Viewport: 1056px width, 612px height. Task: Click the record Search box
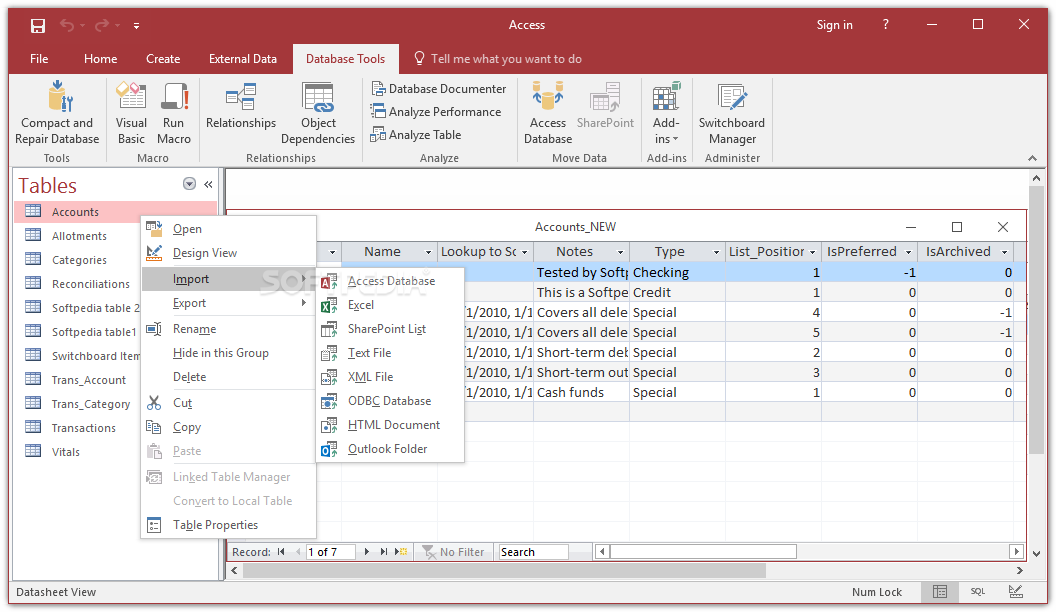533,552
